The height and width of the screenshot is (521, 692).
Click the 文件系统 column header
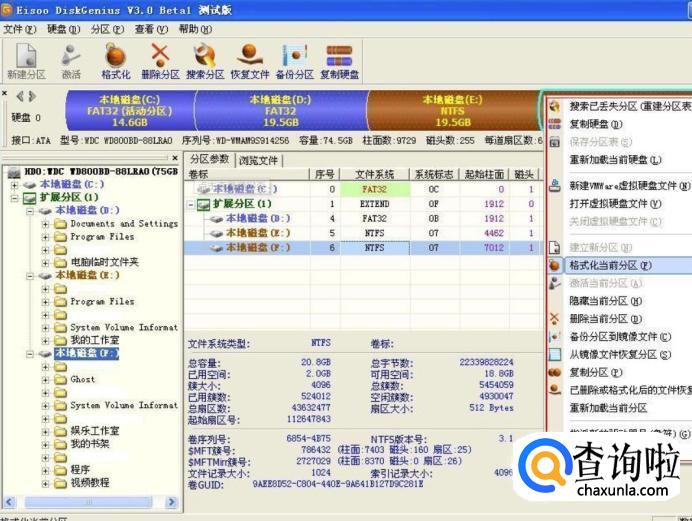coord(375,175)
